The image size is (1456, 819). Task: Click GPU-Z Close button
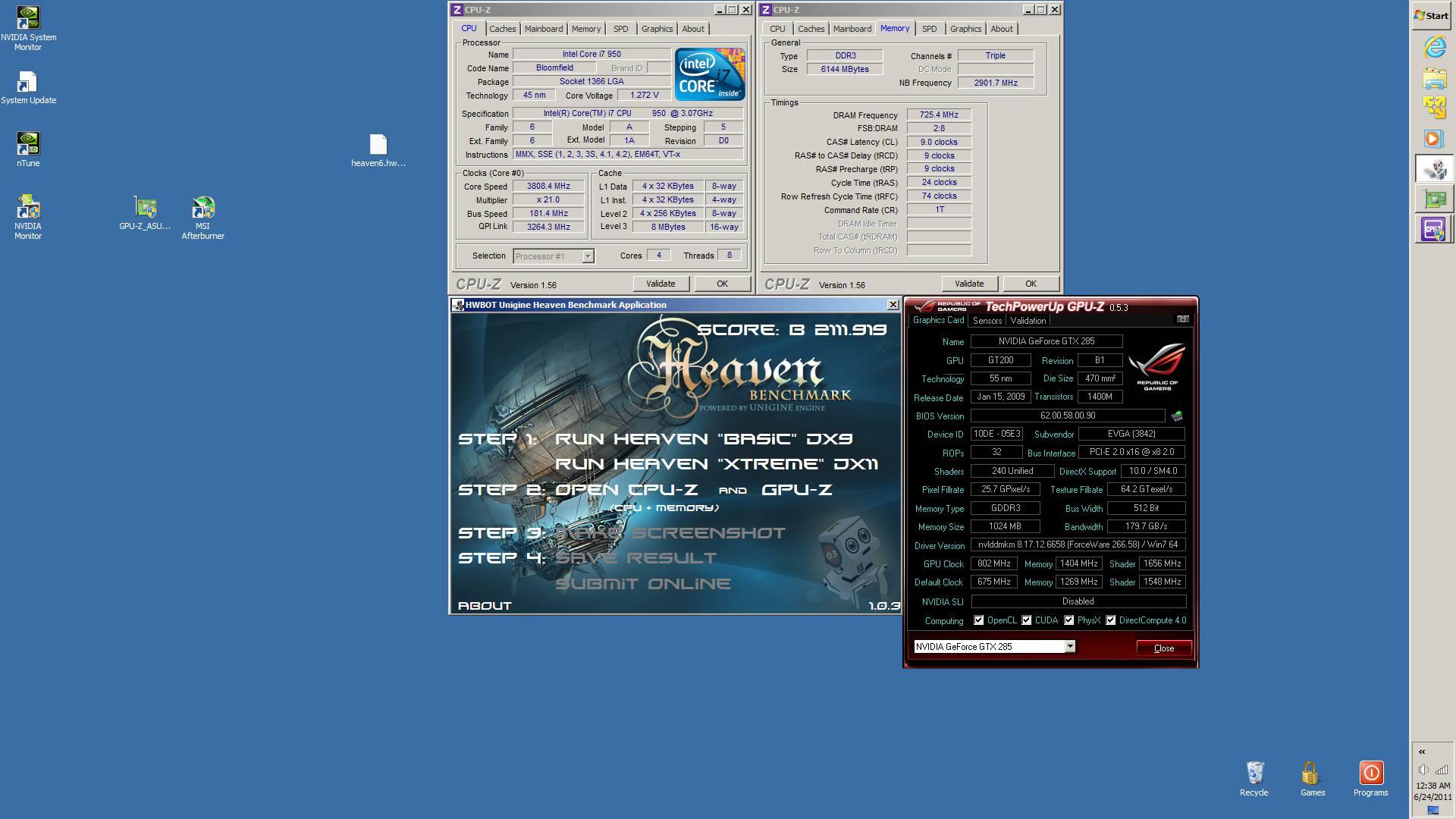pyautogui.click(x=1164, y=648)
